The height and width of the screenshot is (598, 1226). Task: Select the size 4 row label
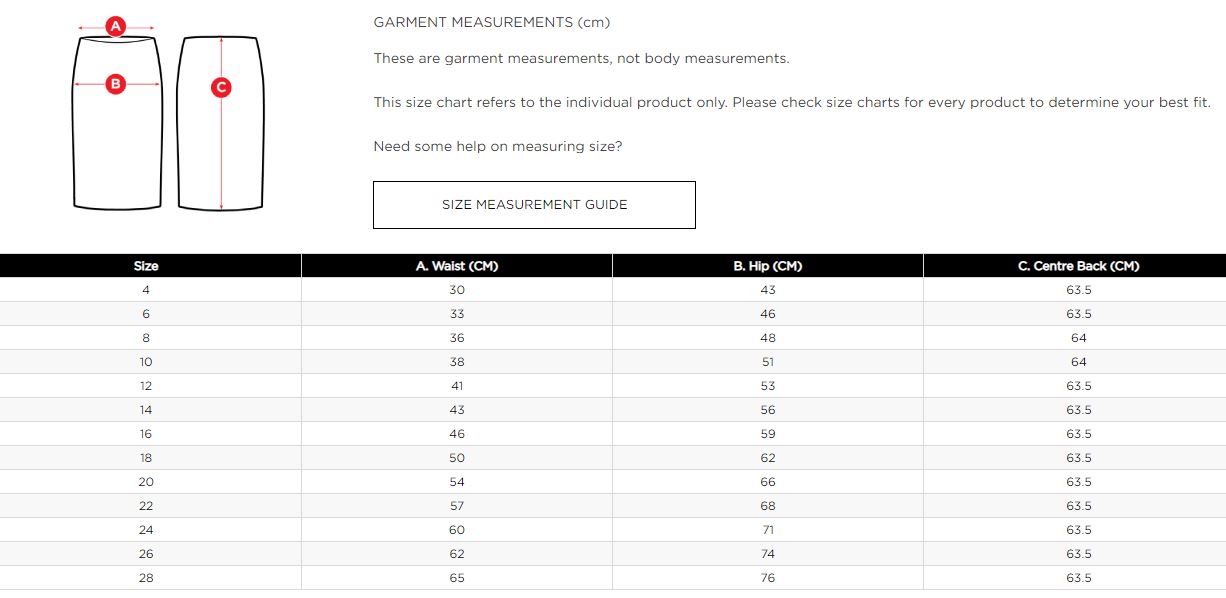point(146,290)
